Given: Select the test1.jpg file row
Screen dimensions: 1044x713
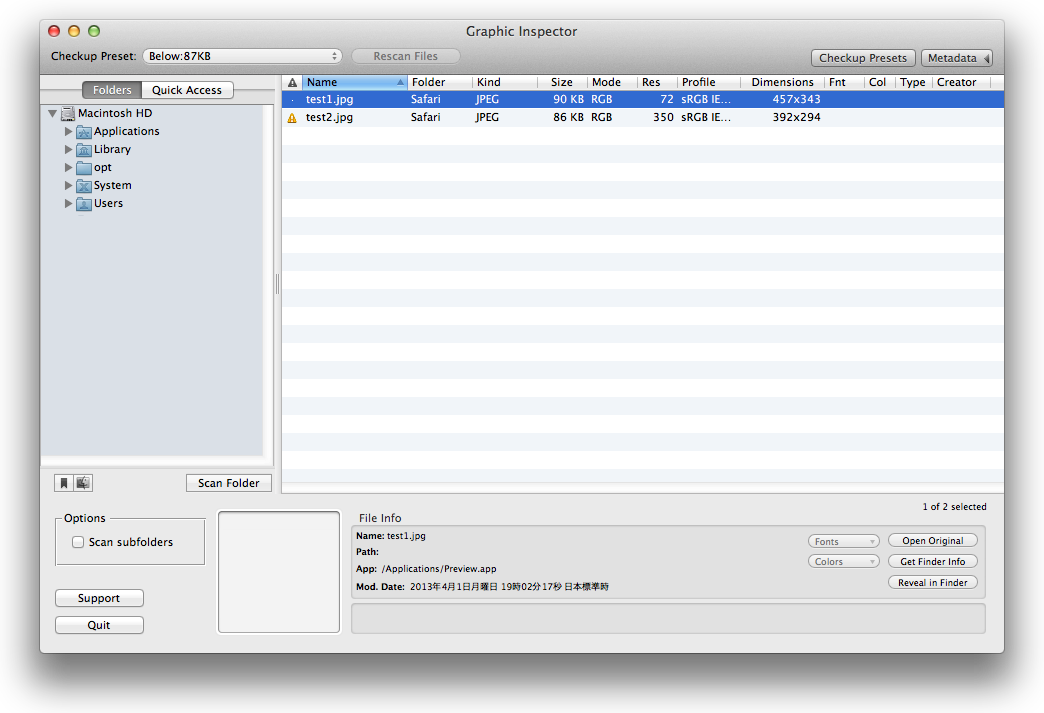Looking at the screenshot, I should tap(643, 99).
